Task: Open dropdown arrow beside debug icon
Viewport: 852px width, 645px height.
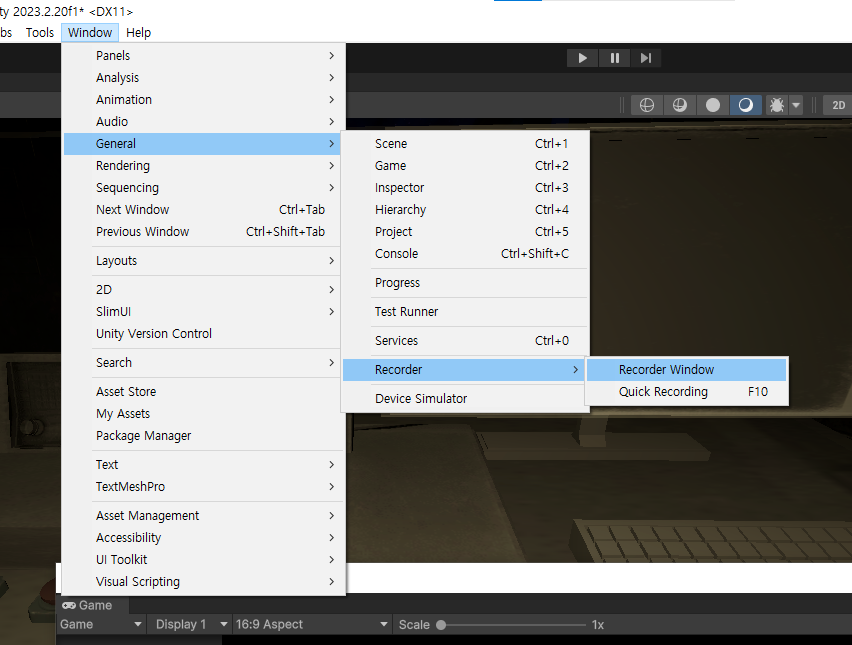Action: [796, 105]
